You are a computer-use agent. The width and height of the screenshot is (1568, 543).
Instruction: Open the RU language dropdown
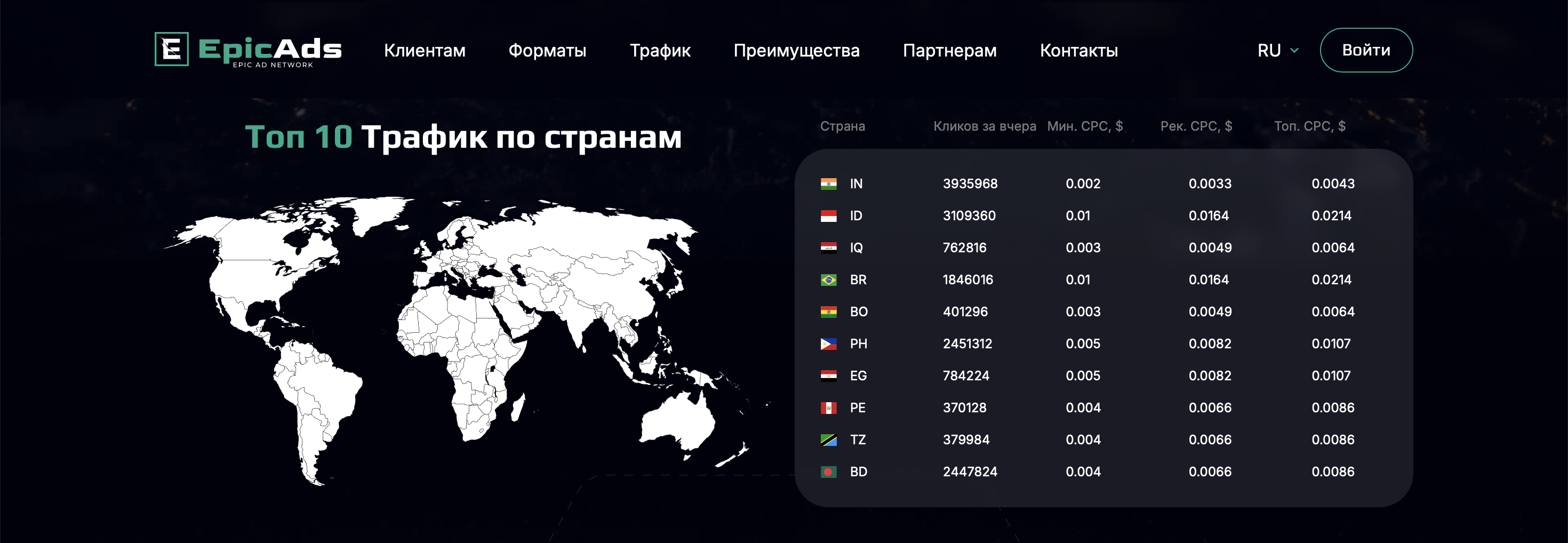click(x=1269, y=51)
